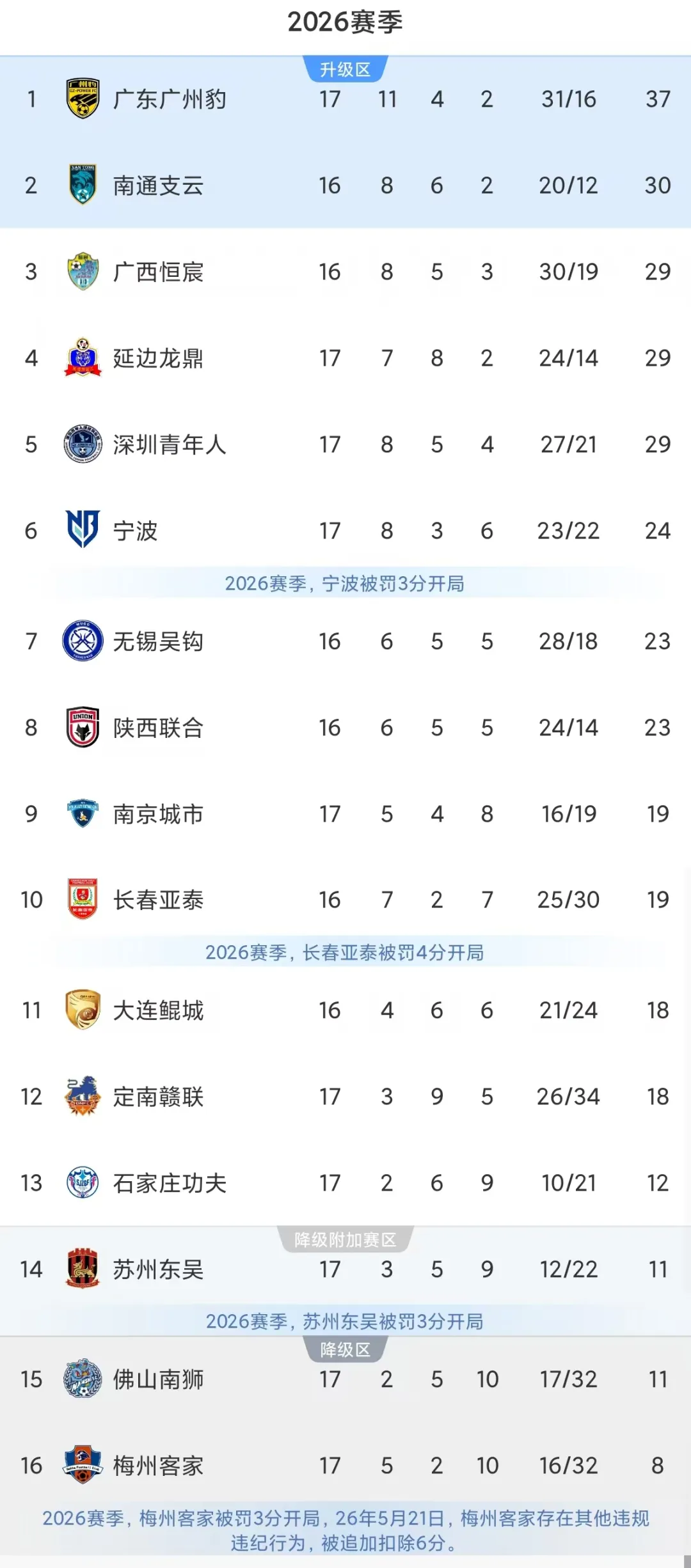The width and height of the screenshot is (691, 1568).
Task: Select the 梅州客家 club logo
Action: pos(83,1464)
